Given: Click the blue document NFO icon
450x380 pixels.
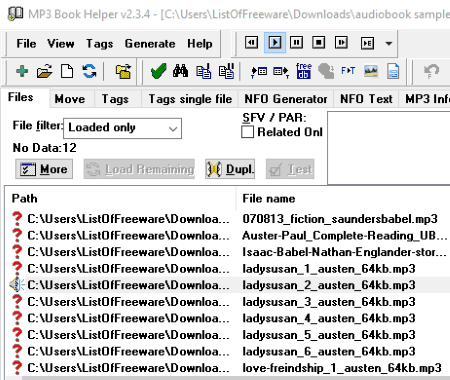Looking at the screenshot, I should pos(393,71).
